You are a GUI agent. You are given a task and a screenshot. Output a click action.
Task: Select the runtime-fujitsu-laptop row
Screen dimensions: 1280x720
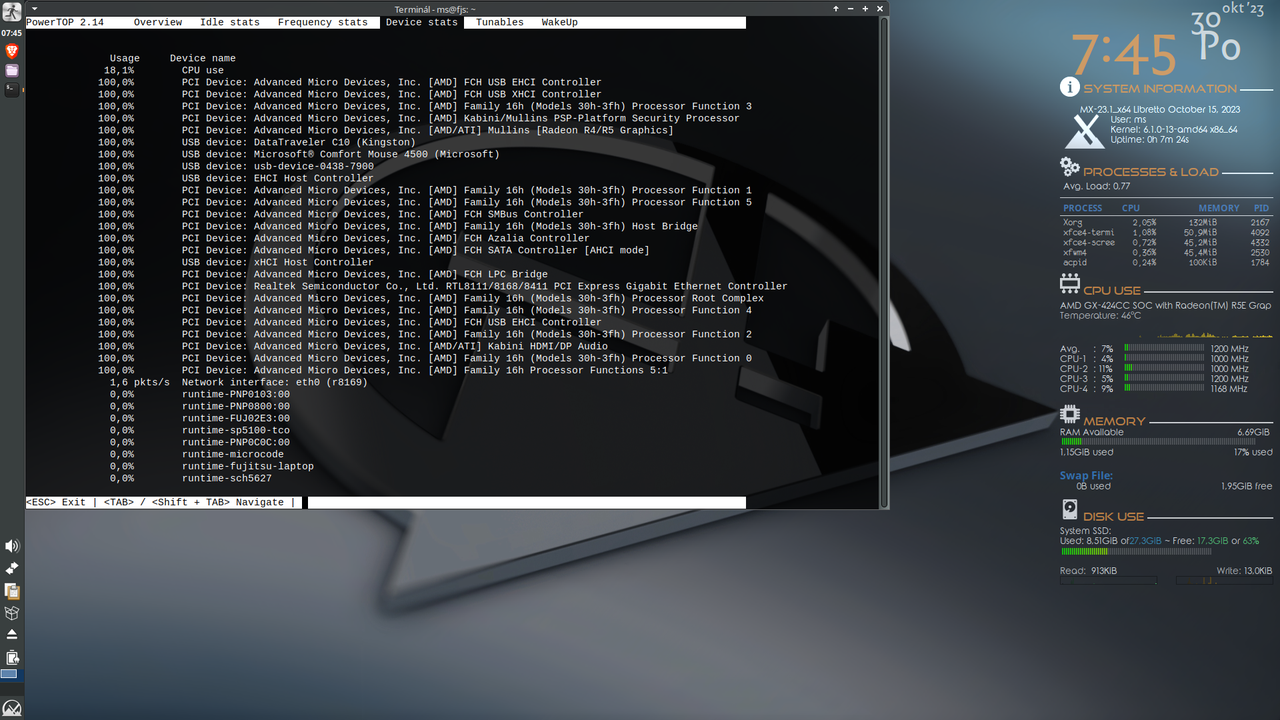click(x=212, y=466)
